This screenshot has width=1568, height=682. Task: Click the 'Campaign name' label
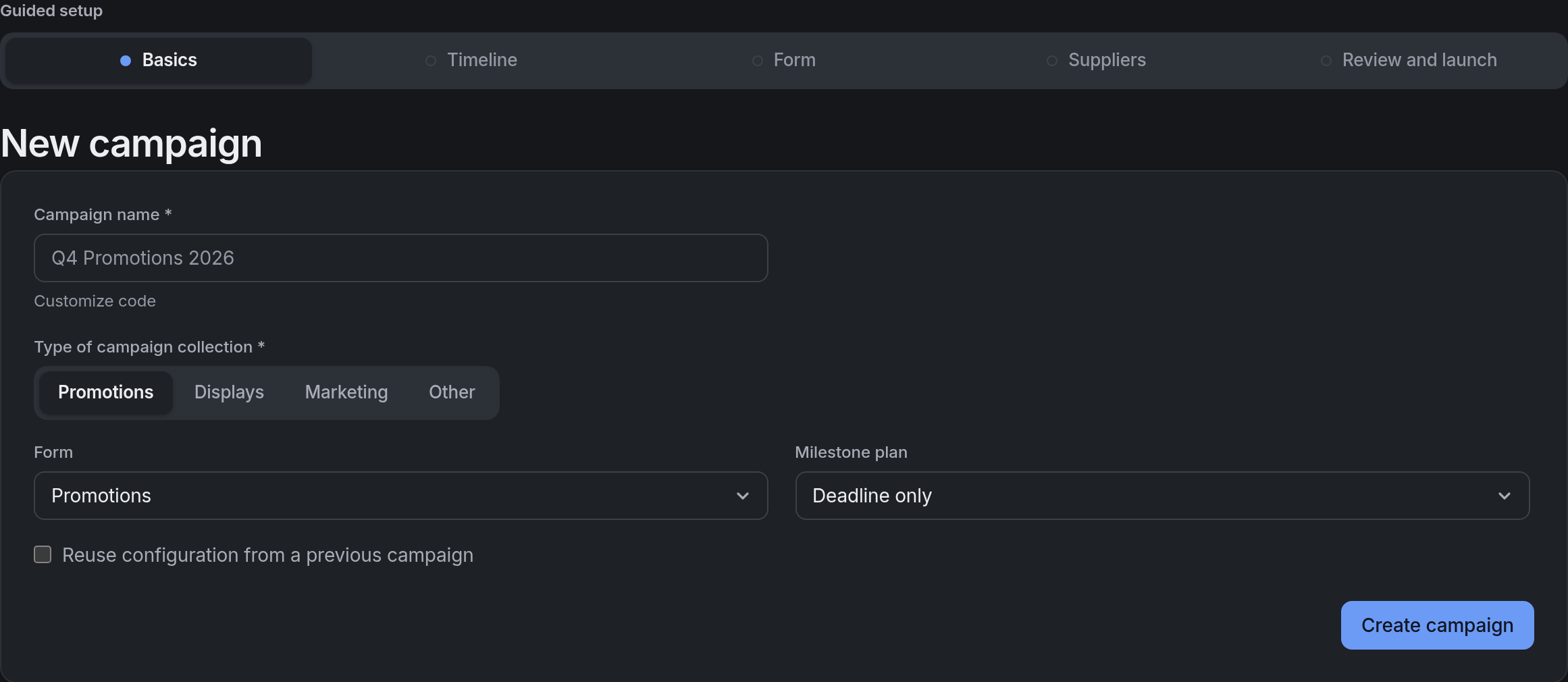[103, 215]
